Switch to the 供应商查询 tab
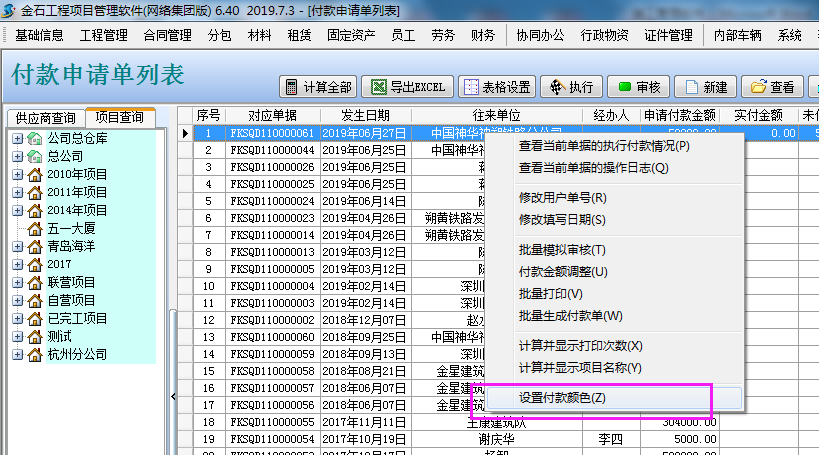 45,118
